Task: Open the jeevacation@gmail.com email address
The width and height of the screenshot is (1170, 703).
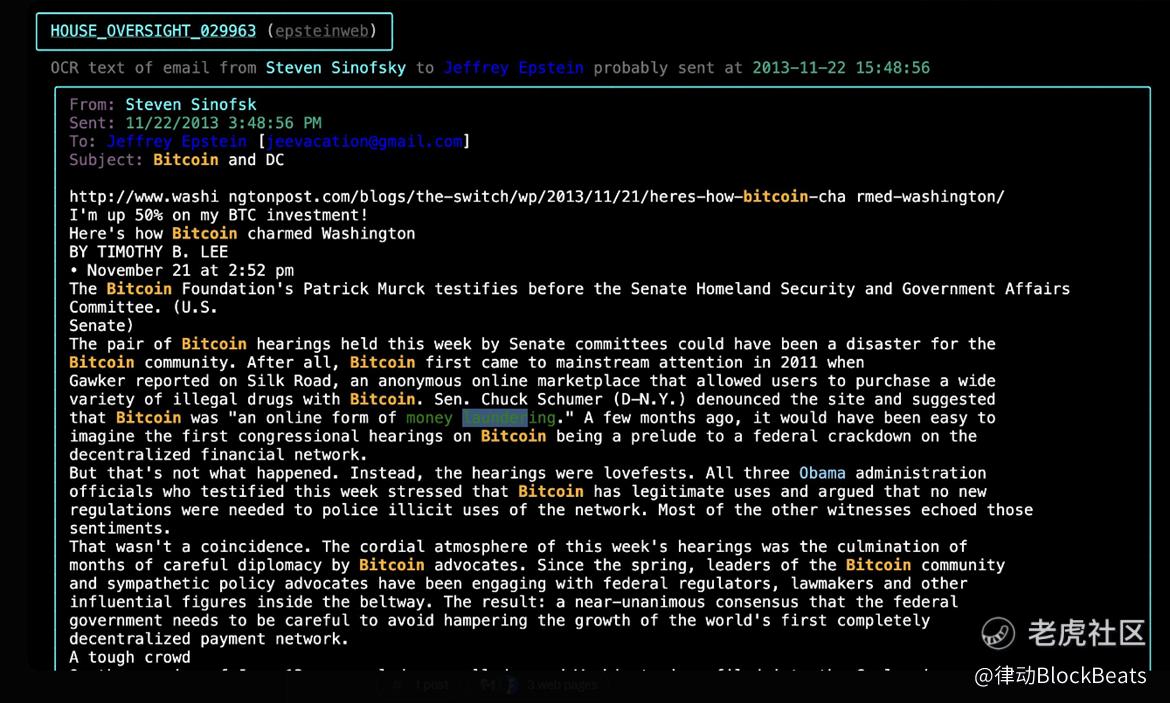Action: point(365,141)
